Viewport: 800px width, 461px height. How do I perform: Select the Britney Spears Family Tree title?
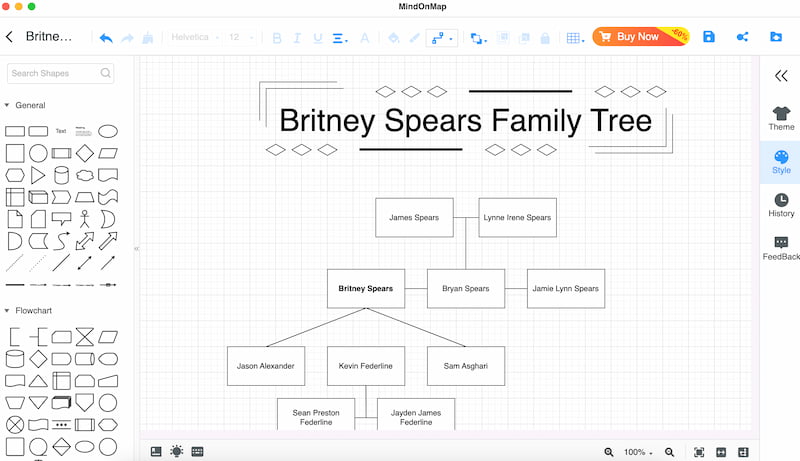[466, 121]
